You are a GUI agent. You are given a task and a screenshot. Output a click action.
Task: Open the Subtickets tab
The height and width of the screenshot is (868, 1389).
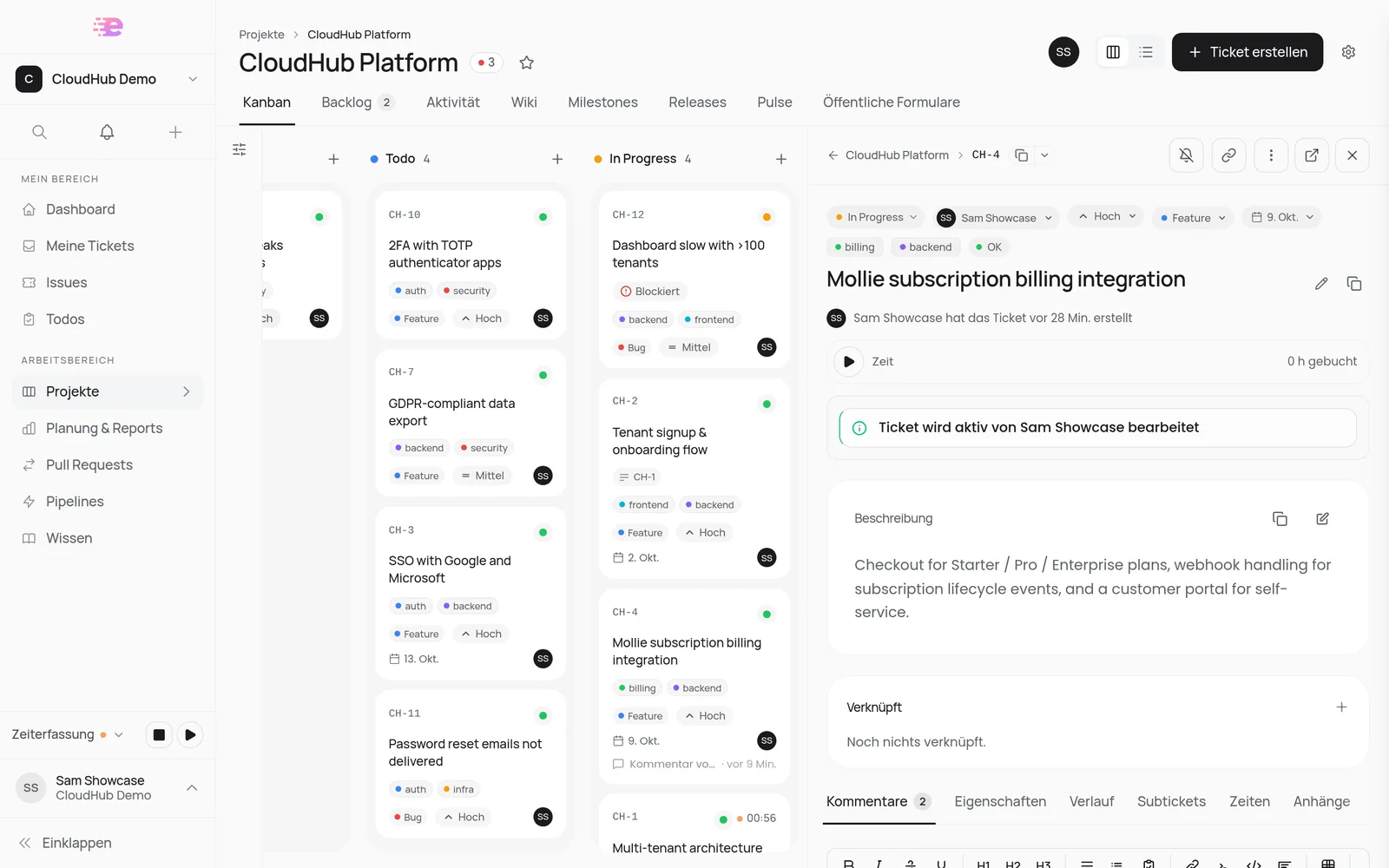pos(1171,801)
